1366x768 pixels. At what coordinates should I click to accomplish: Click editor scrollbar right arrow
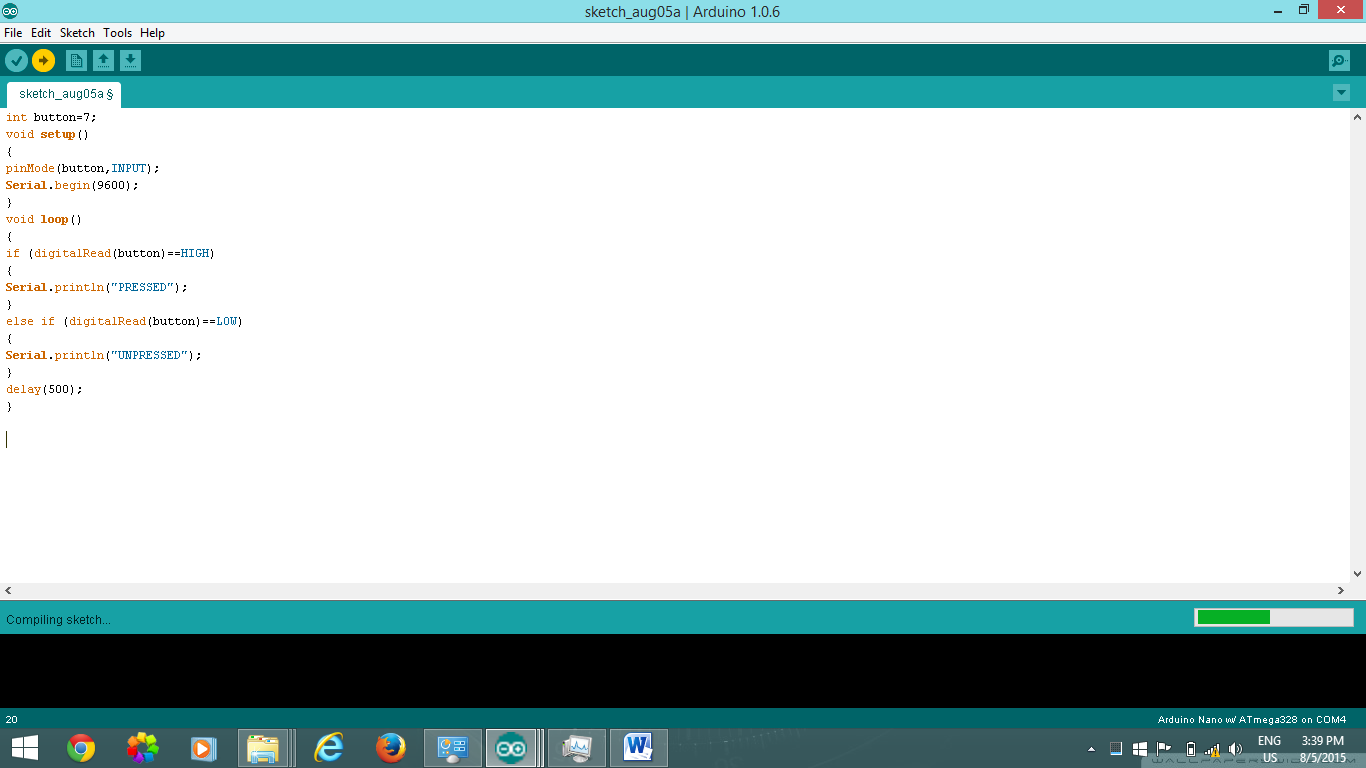coord(1342,591)
